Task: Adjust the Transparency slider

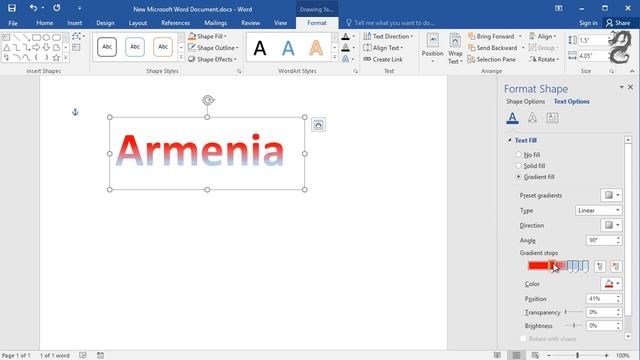Action: click(574, 312)
